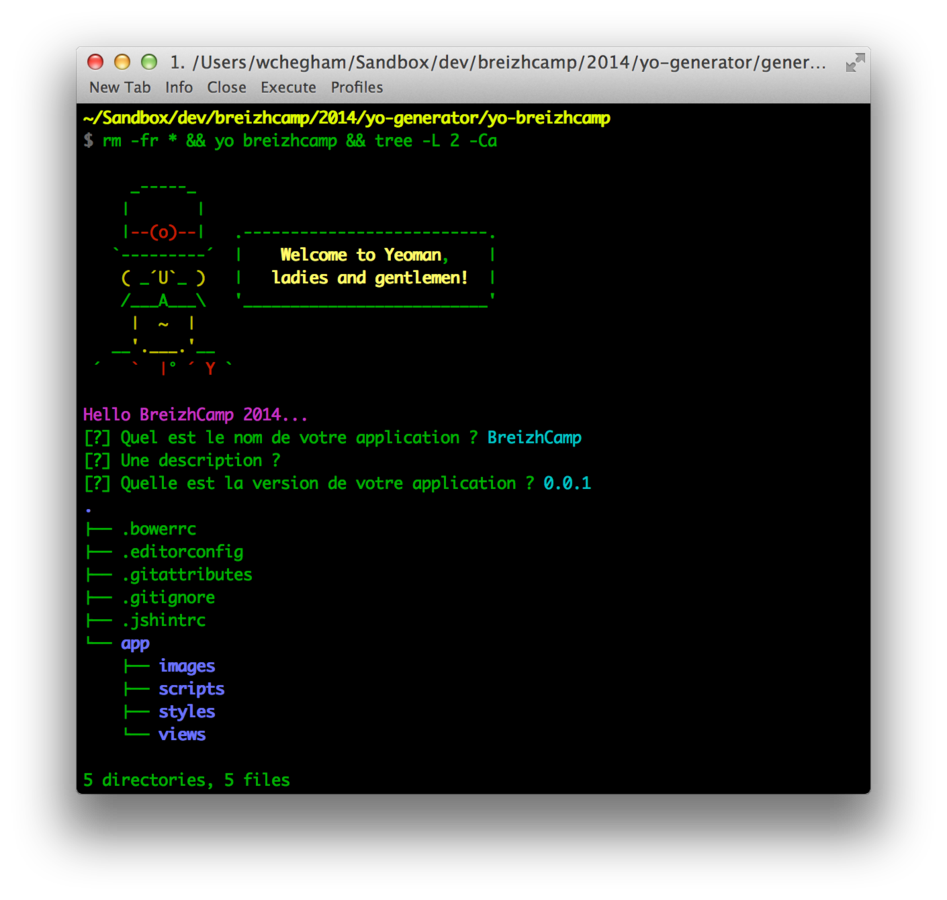
Task: Click the 'images' directory entry
Action: [187, 666]
